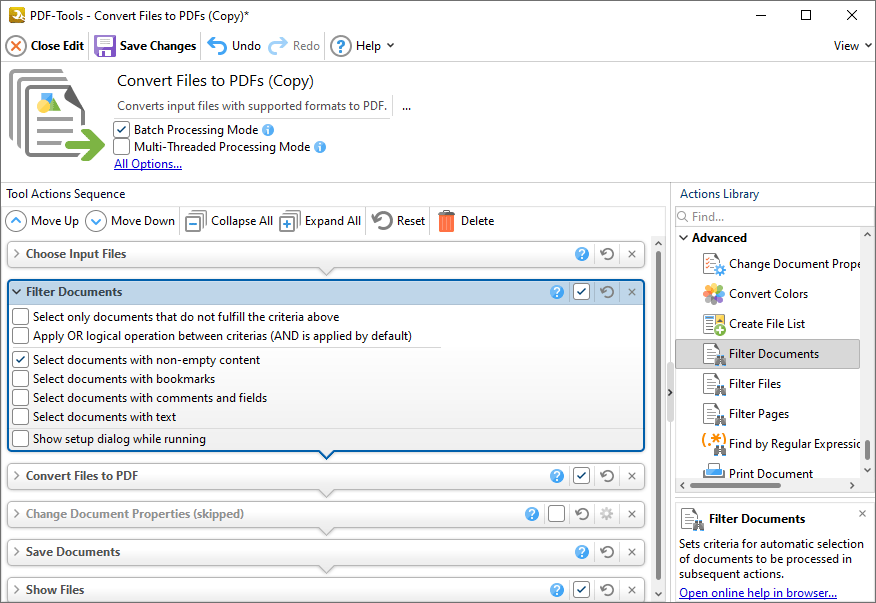Image resolution: width=876 pixels, height=603 pixels.
Task: Open help for Filter Documents action
Action: [556, 292]
